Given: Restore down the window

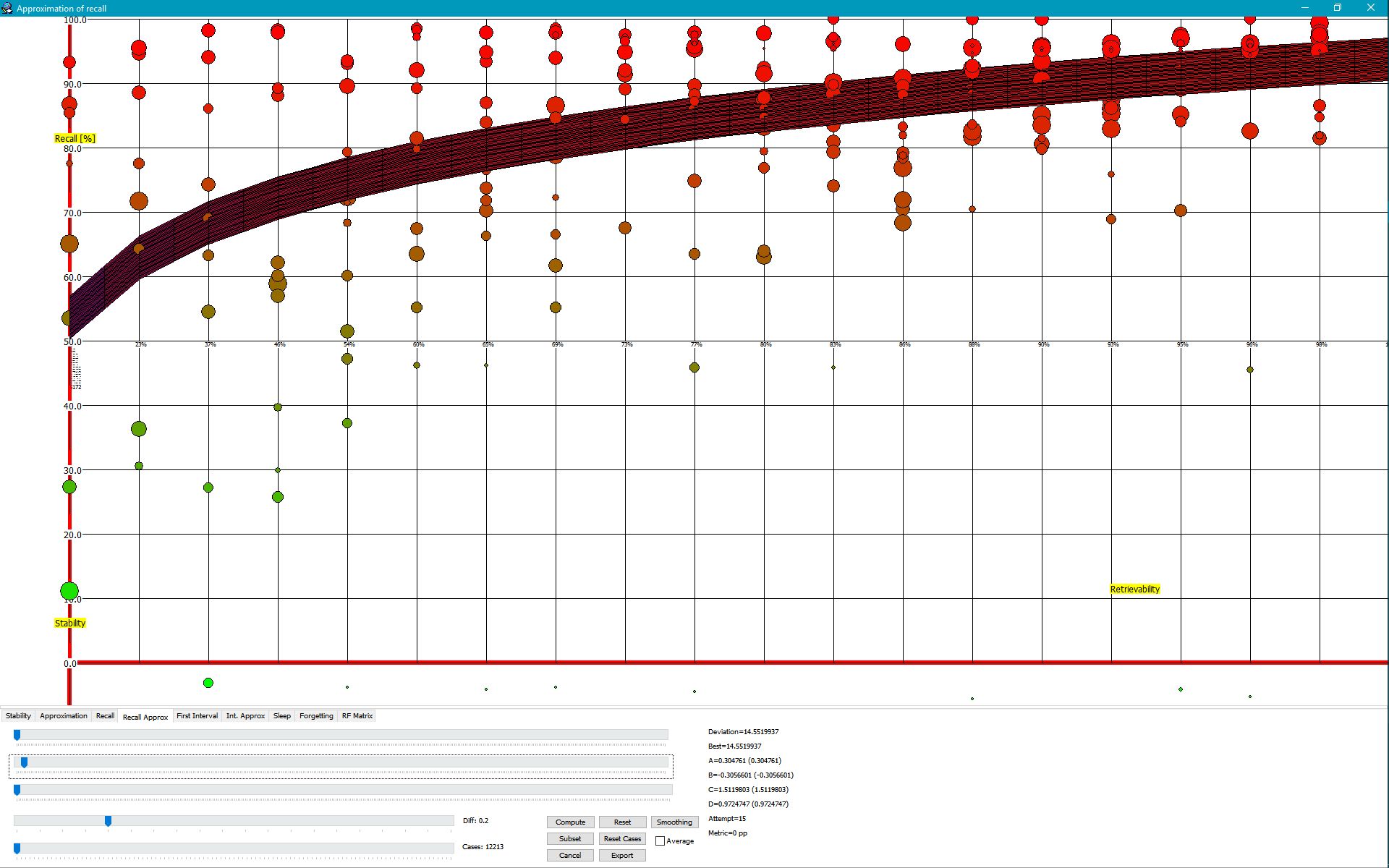Looking at the screenshot, I should [x=1338, y=8].
